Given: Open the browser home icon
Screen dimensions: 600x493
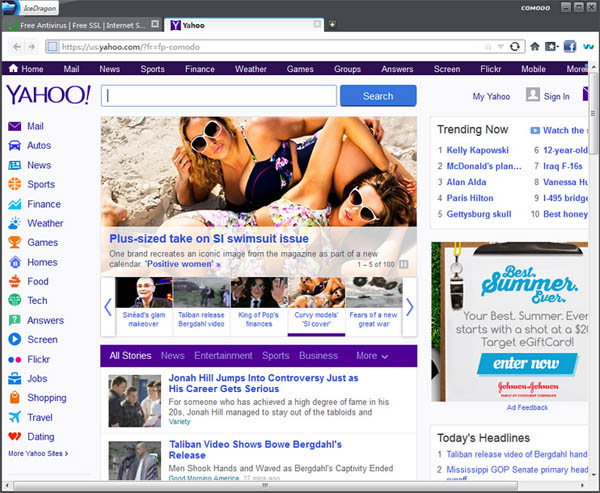Looking at the screenshot, I should point(535,47).
